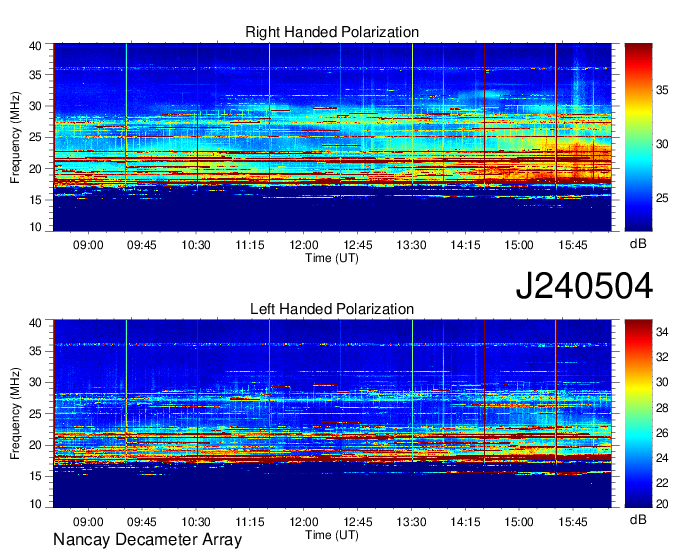This screenshot has width=680, height=552.
Task: Click 32 dB tick on bottom color bar
Action: click(x=662, y=357)
